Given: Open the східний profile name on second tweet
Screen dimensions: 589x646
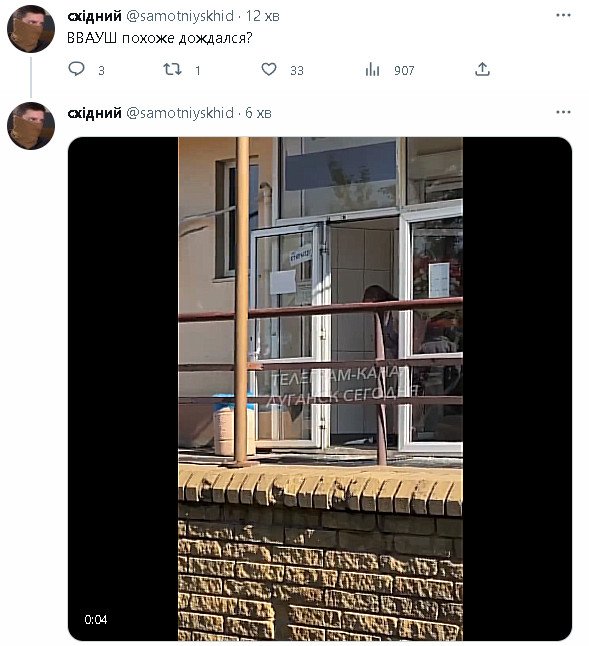Looking at the screenshot, I should click(x=94, y=113).
